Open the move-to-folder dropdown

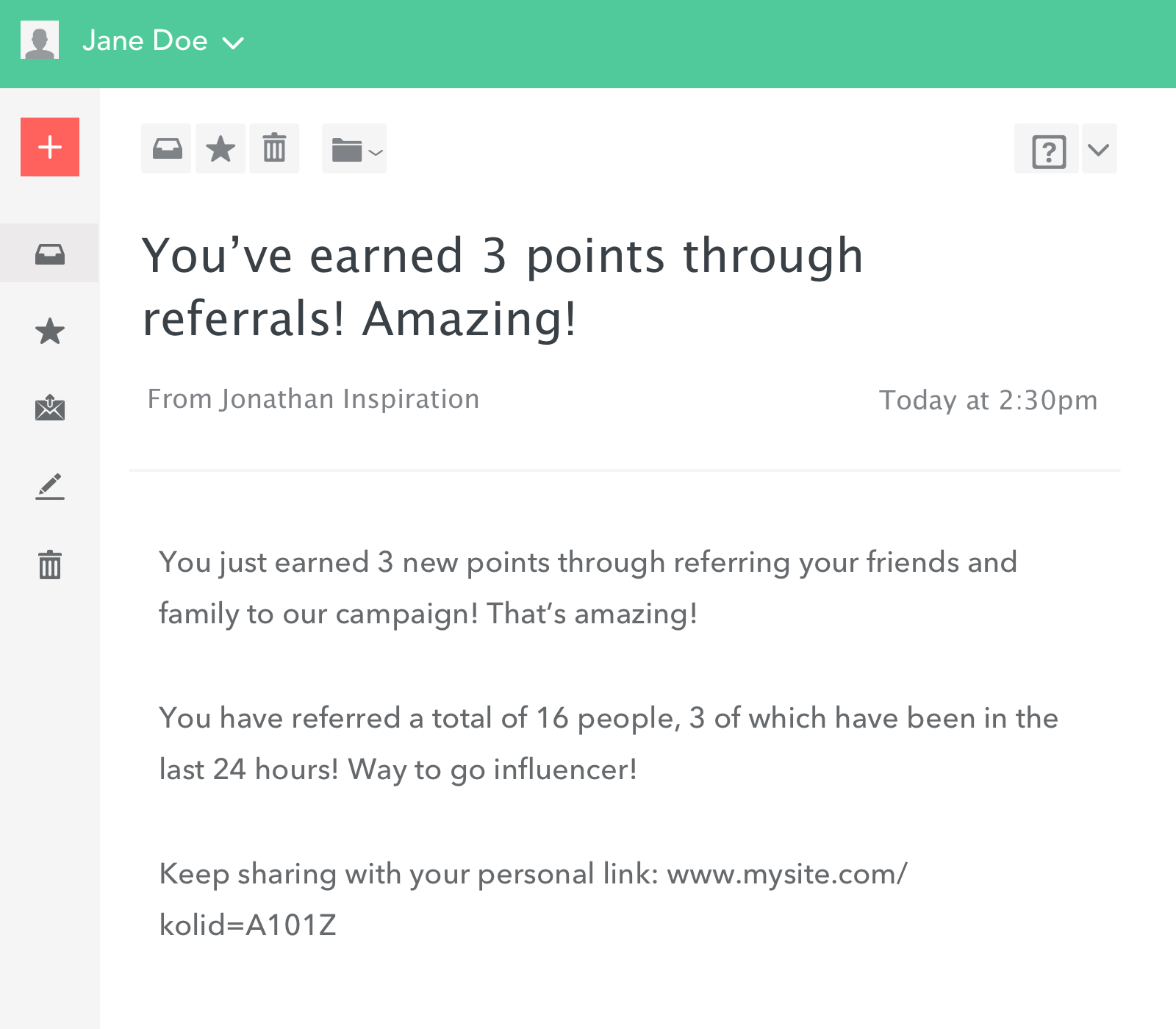click(355, 149)
